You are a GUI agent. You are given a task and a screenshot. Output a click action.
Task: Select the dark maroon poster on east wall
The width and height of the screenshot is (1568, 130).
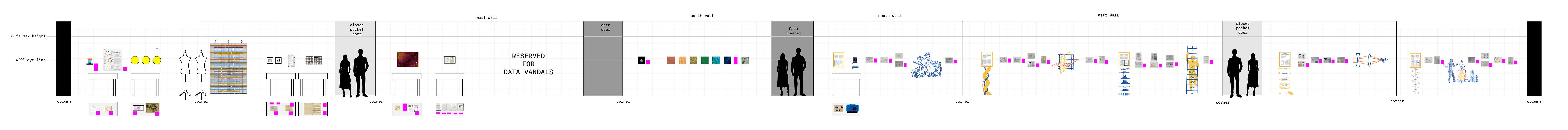[x=408, y=59]
